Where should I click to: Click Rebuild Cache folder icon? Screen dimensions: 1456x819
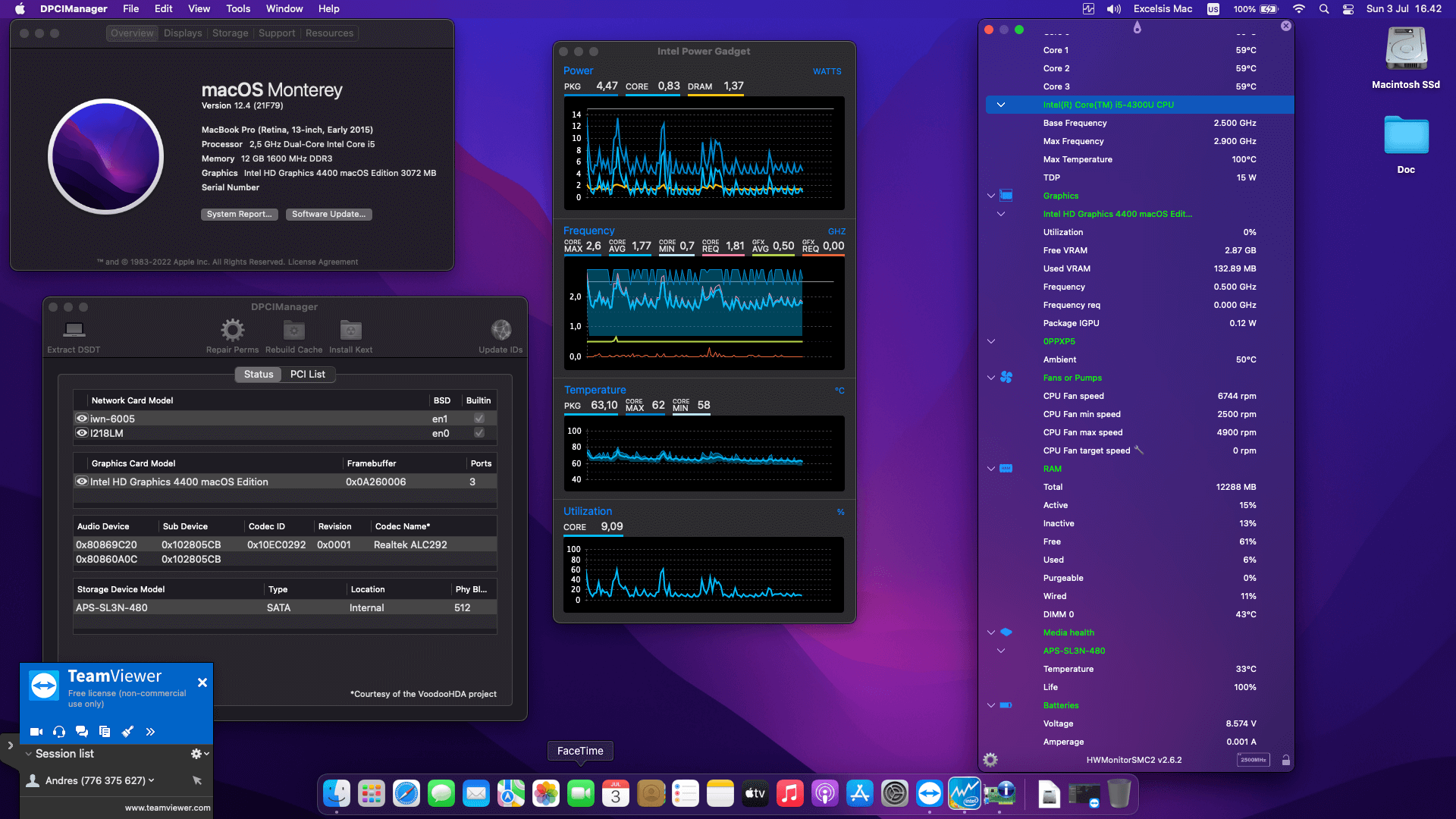(293, 330)
